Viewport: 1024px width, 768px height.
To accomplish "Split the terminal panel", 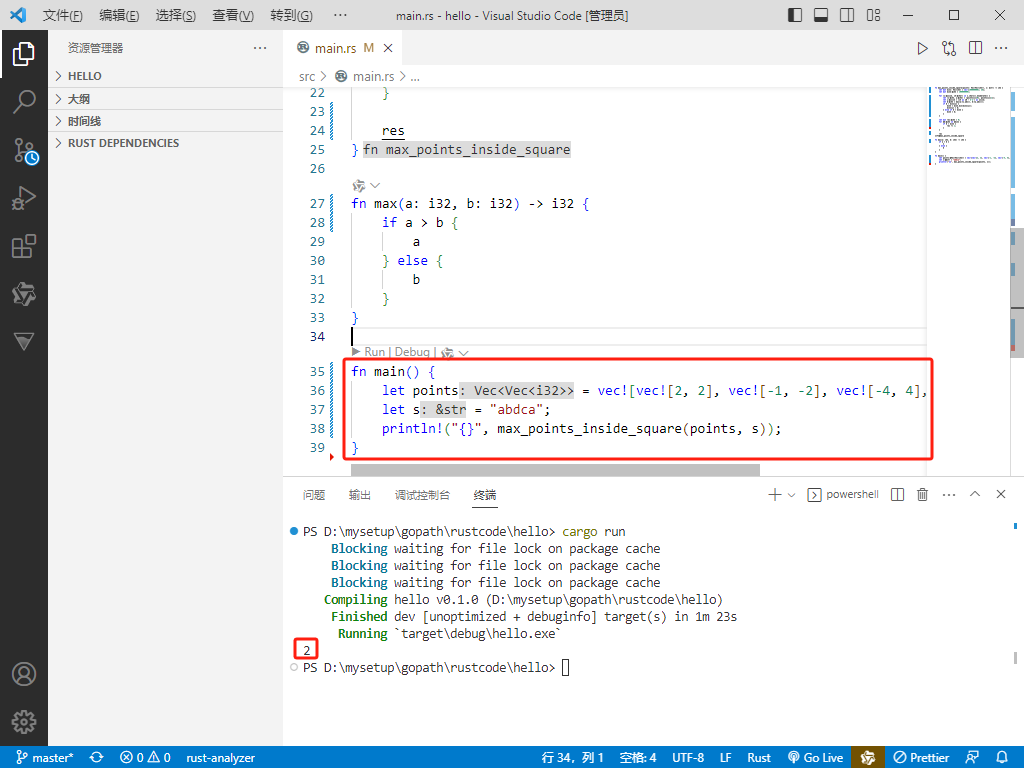I will click(897, 494).
